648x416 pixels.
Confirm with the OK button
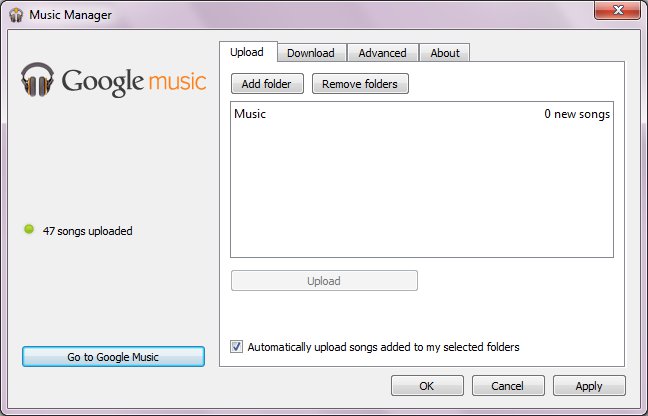point(427,386)
